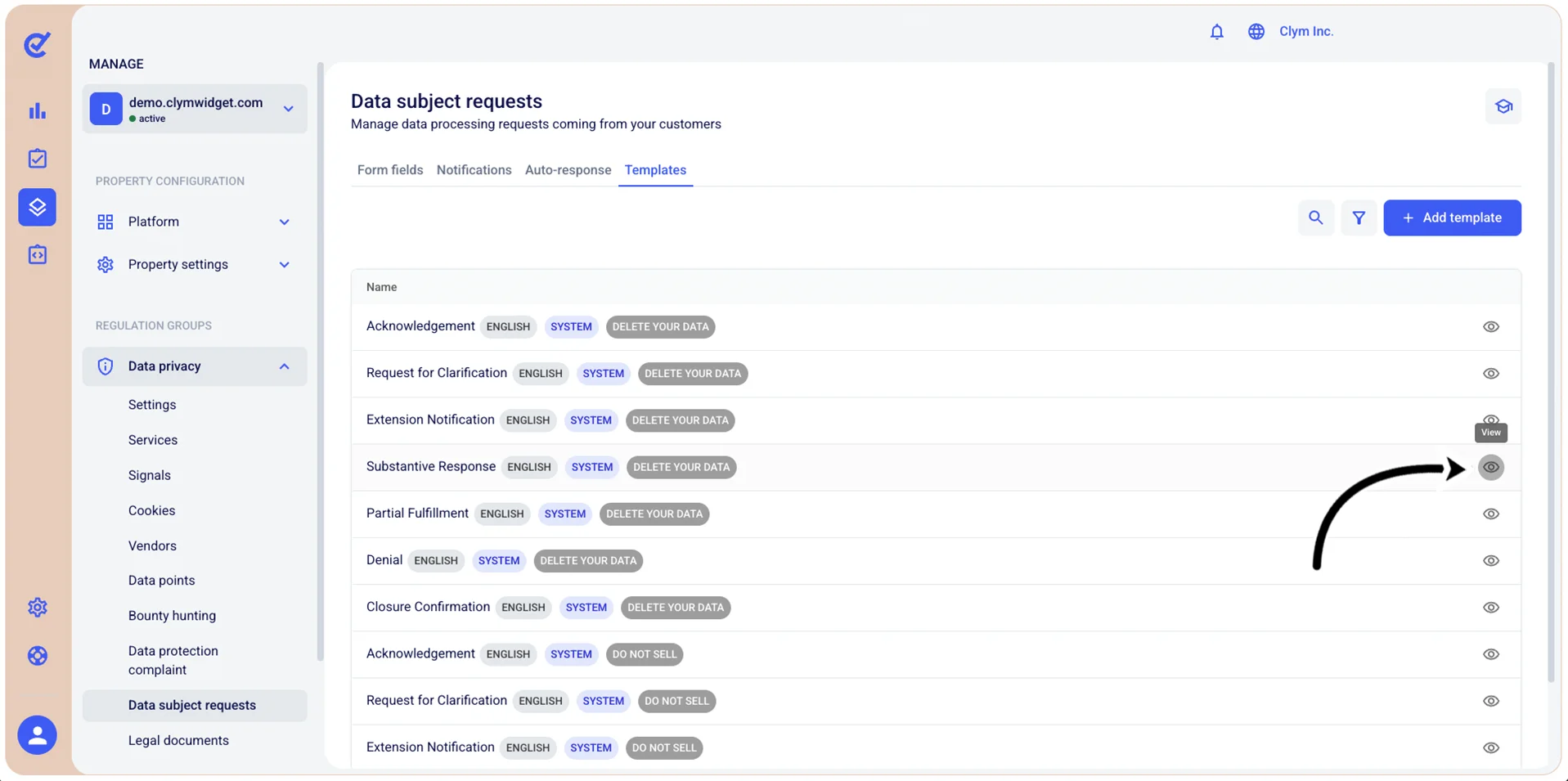1568x781 pixels.
Task: Go to Cookies in Data privacy
Action: coord(151,510)
